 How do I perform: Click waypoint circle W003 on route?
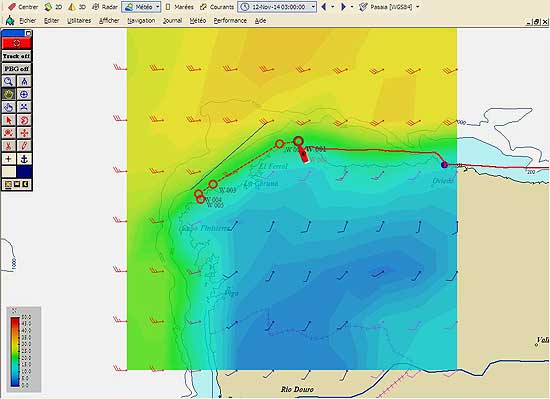(213, 184)
